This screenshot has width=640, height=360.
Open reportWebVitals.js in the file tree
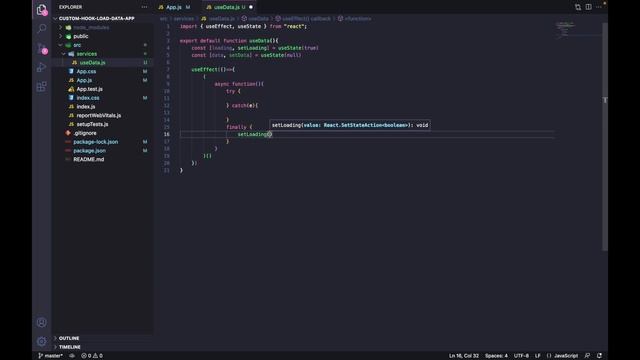pyautogui.click(x=99, y=116)
